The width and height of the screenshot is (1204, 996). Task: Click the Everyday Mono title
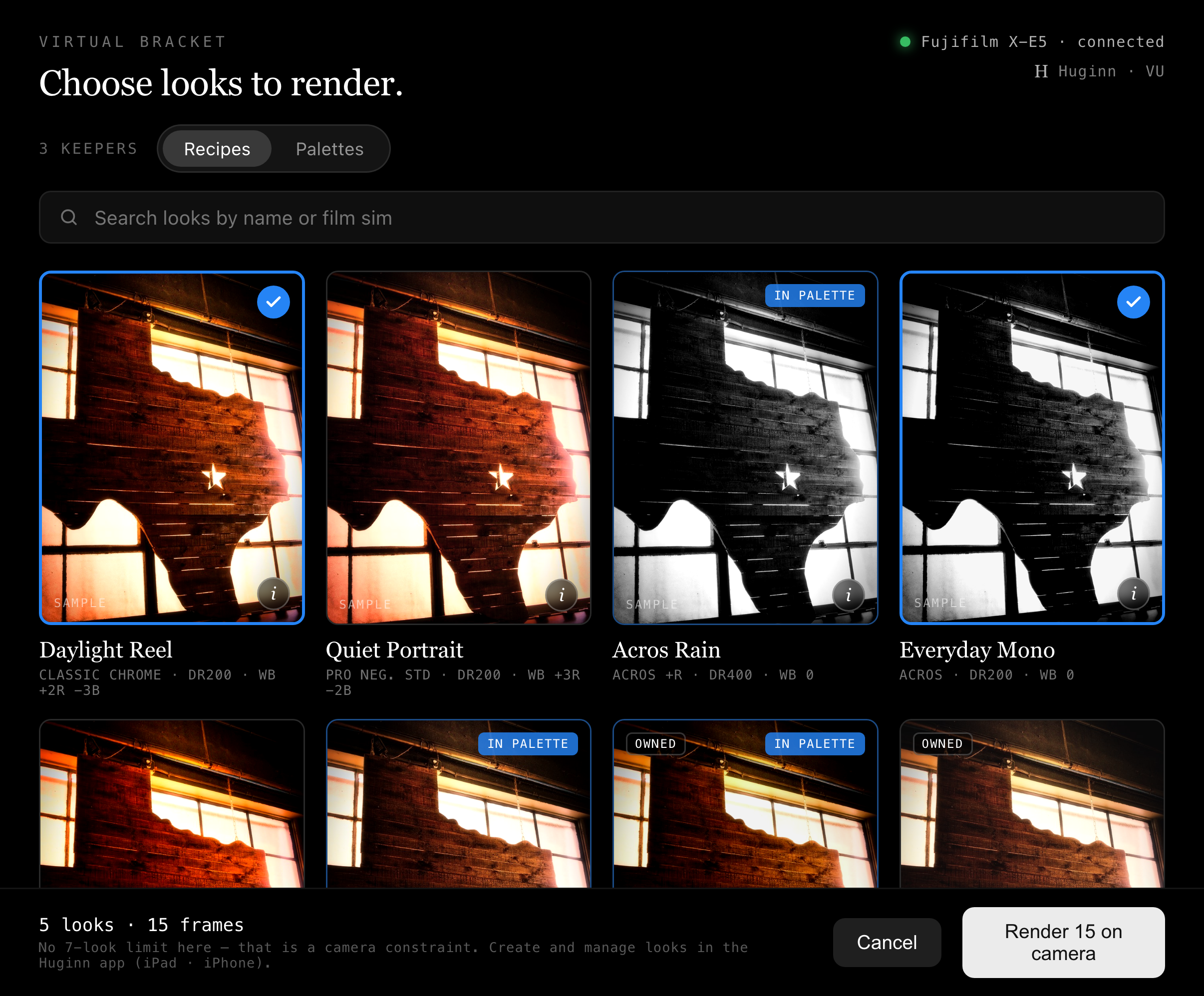coord(977,650)
